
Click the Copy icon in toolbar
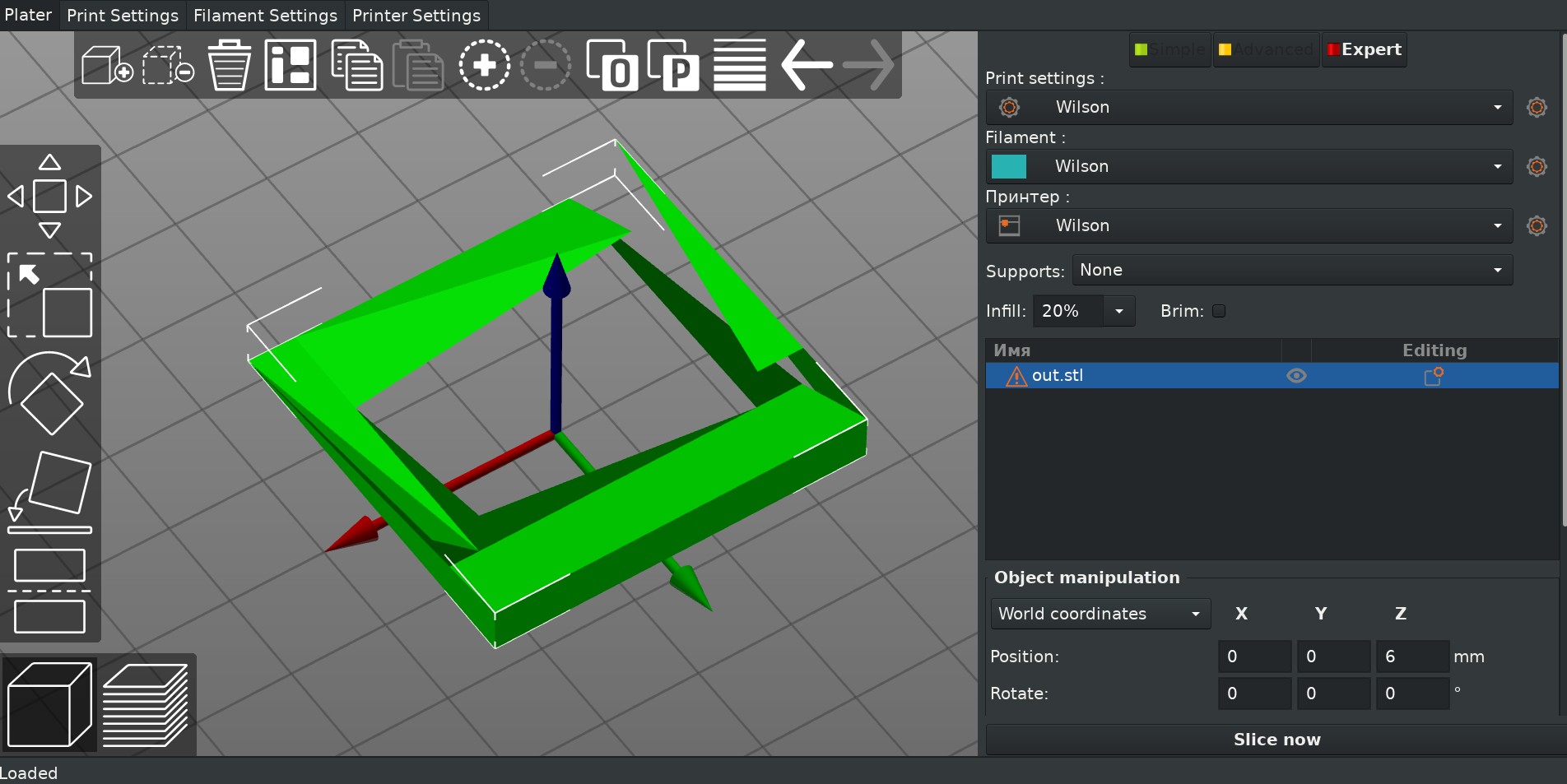(x=356, y=65)
